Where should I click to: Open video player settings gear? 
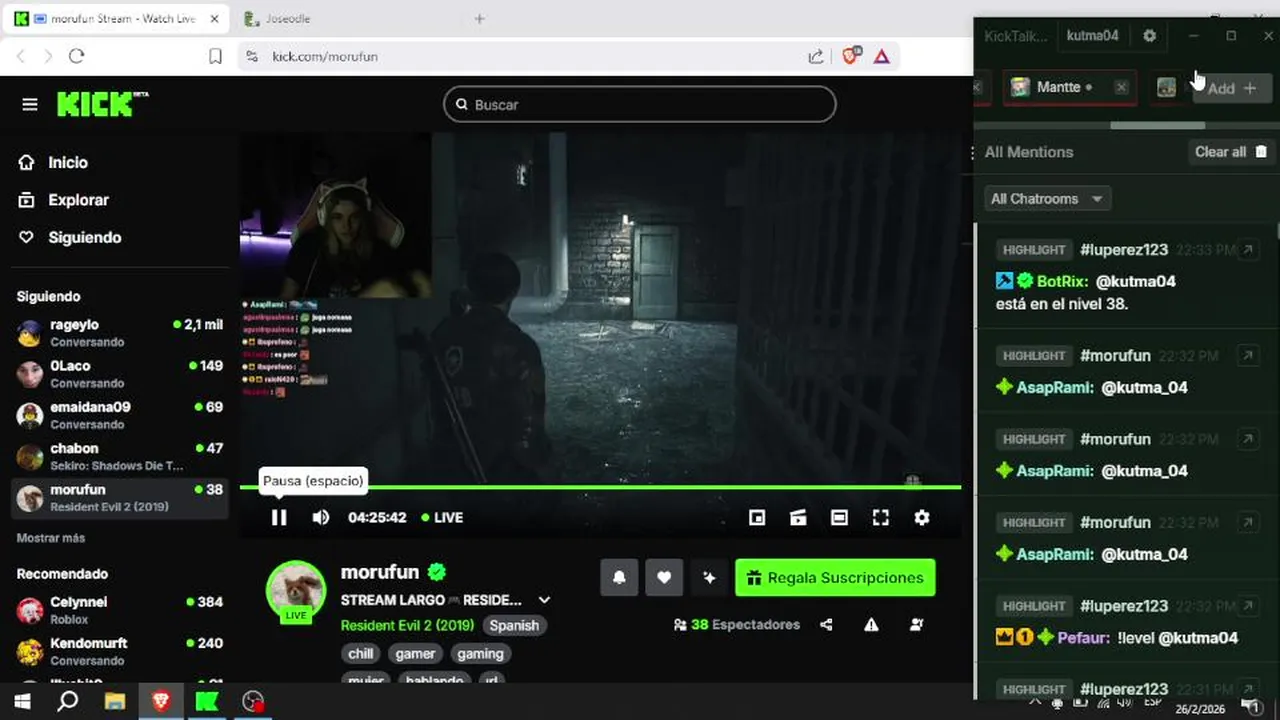pos(922,517)
